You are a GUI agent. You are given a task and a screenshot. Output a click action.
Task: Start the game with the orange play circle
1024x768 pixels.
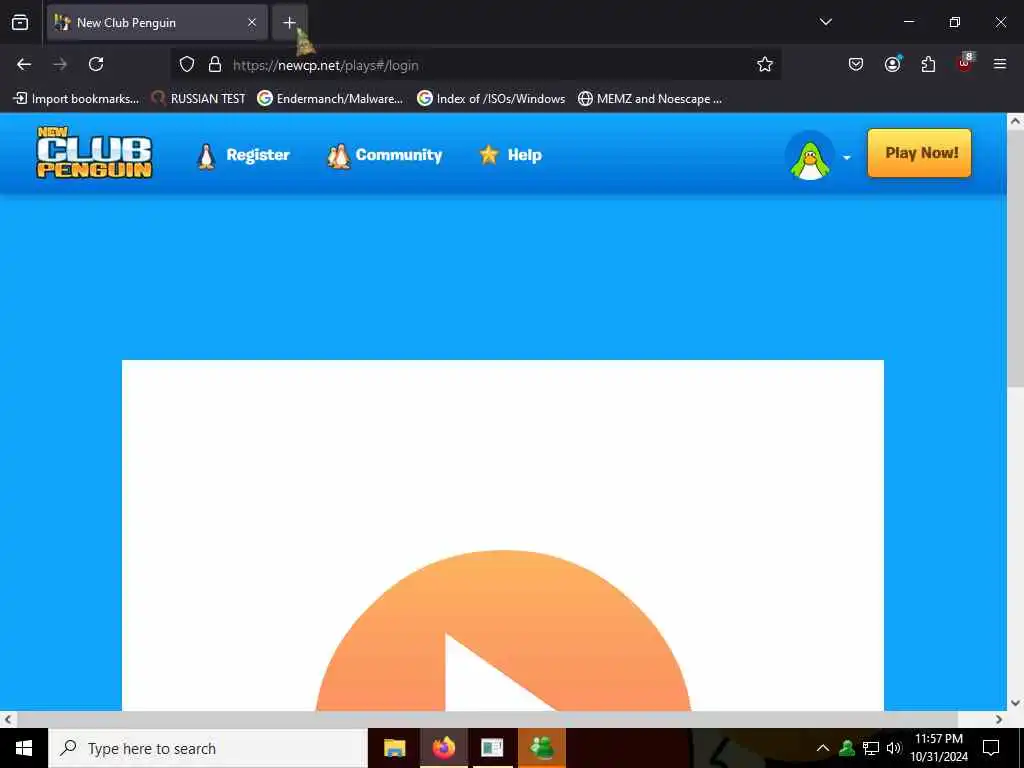pos(503,630)
